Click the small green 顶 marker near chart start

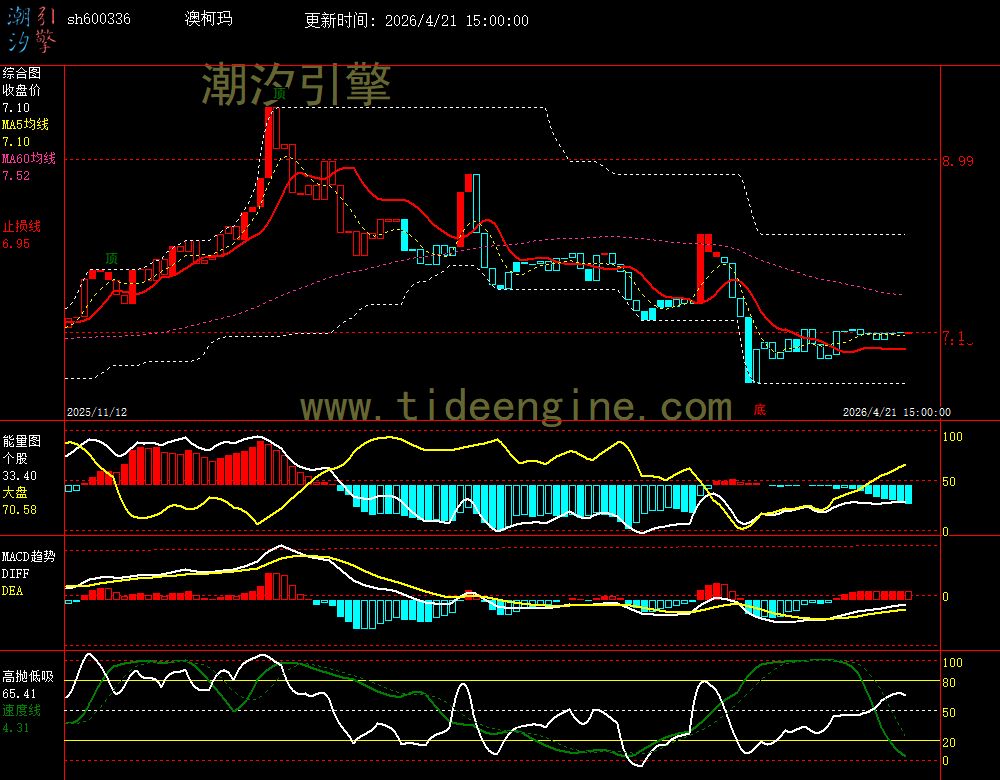click(111, 257)
